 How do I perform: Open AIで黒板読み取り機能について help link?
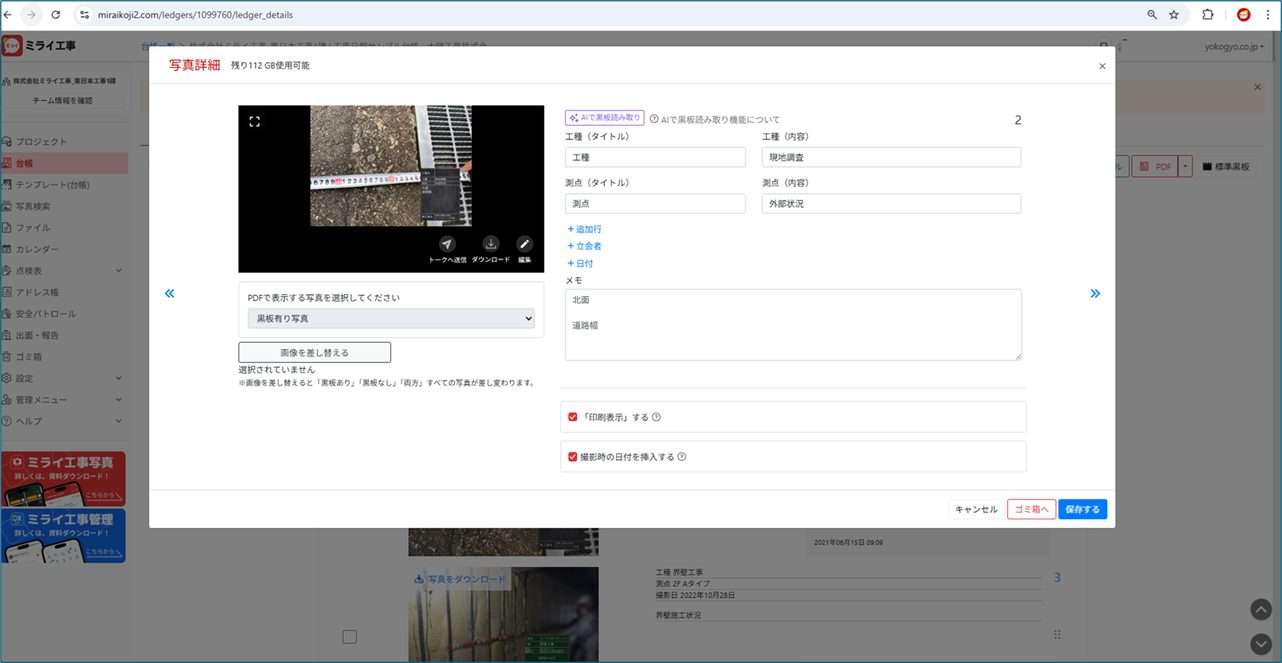714,120
